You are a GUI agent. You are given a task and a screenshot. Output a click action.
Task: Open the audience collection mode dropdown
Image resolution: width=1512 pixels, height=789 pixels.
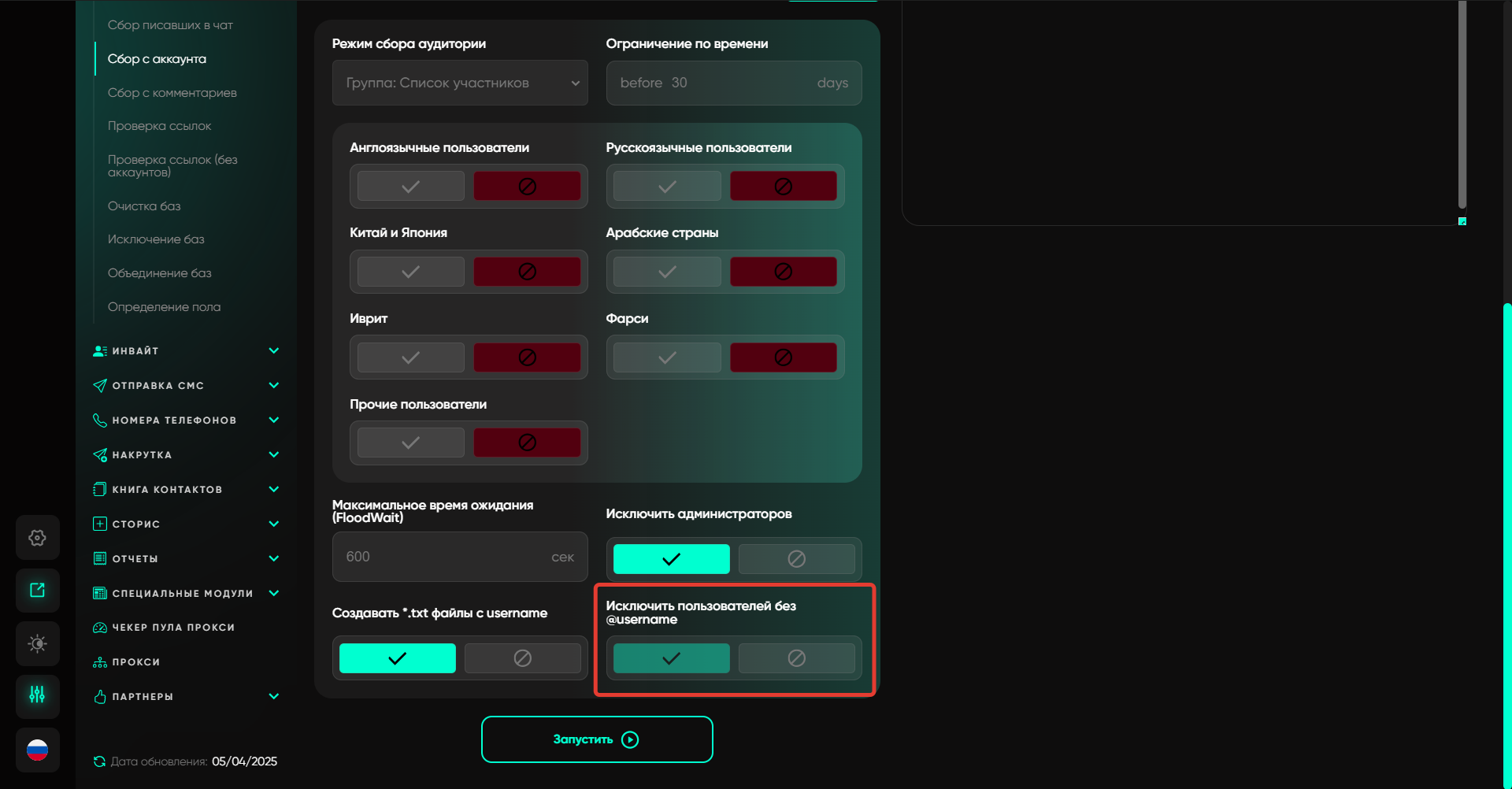[x=460, y=83]
